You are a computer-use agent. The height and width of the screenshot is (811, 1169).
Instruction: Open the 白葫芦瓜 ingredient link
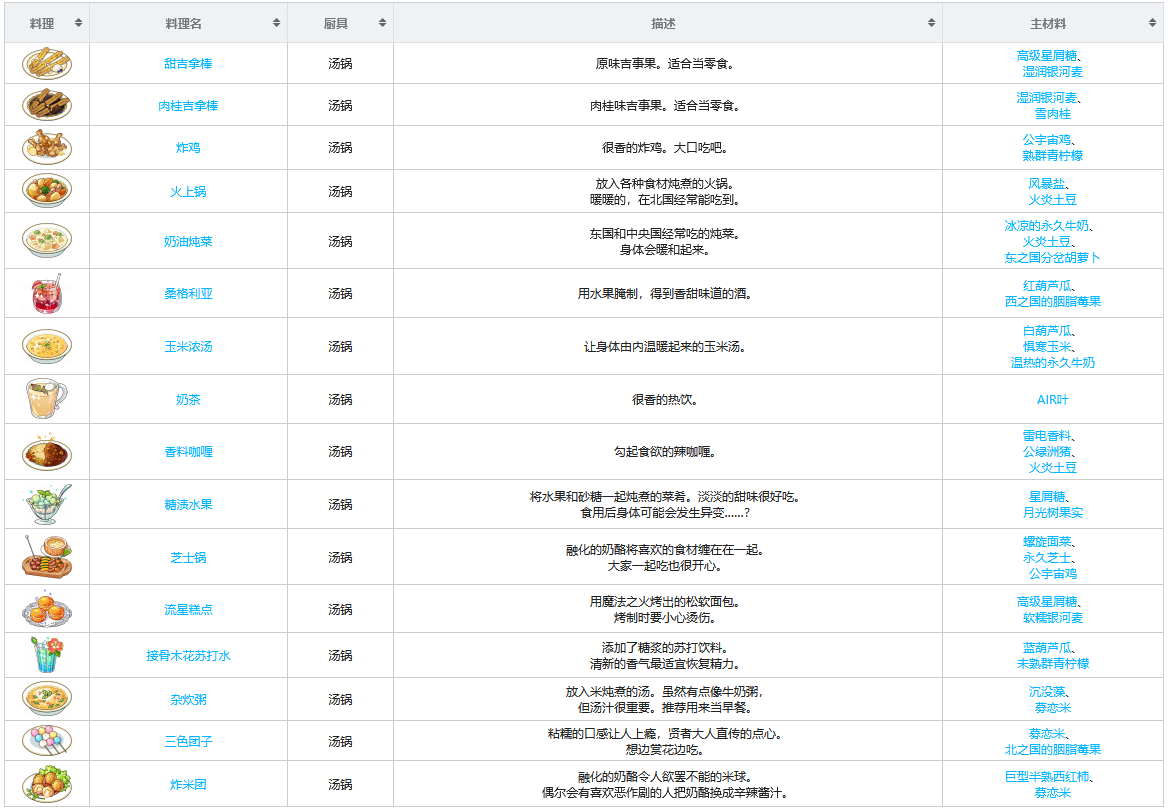click(x=1046, y=330)
